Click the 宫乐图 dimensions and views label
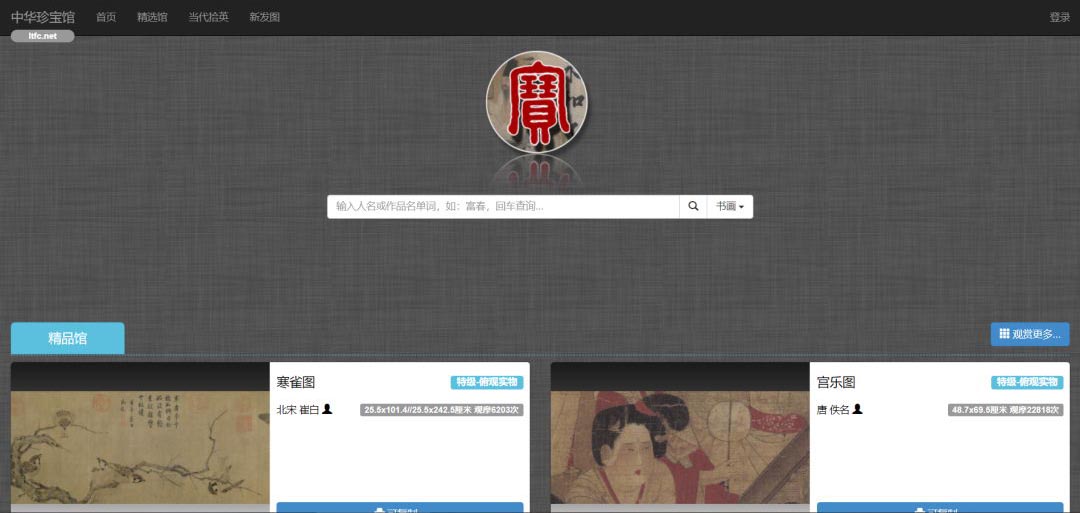1080x513 pixels. pyautogui.click(x=1006, y=410)
